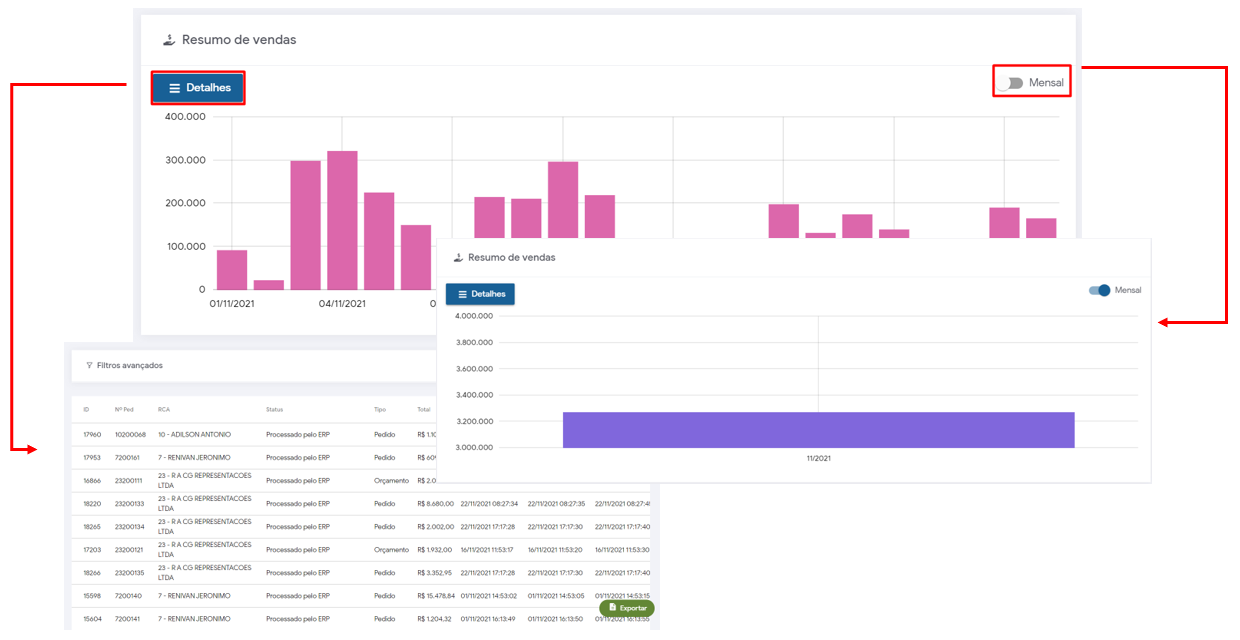Click the Detalhes button in the monthly chart panel
This screenshot has width=1240, height=640.
[480, 294]
